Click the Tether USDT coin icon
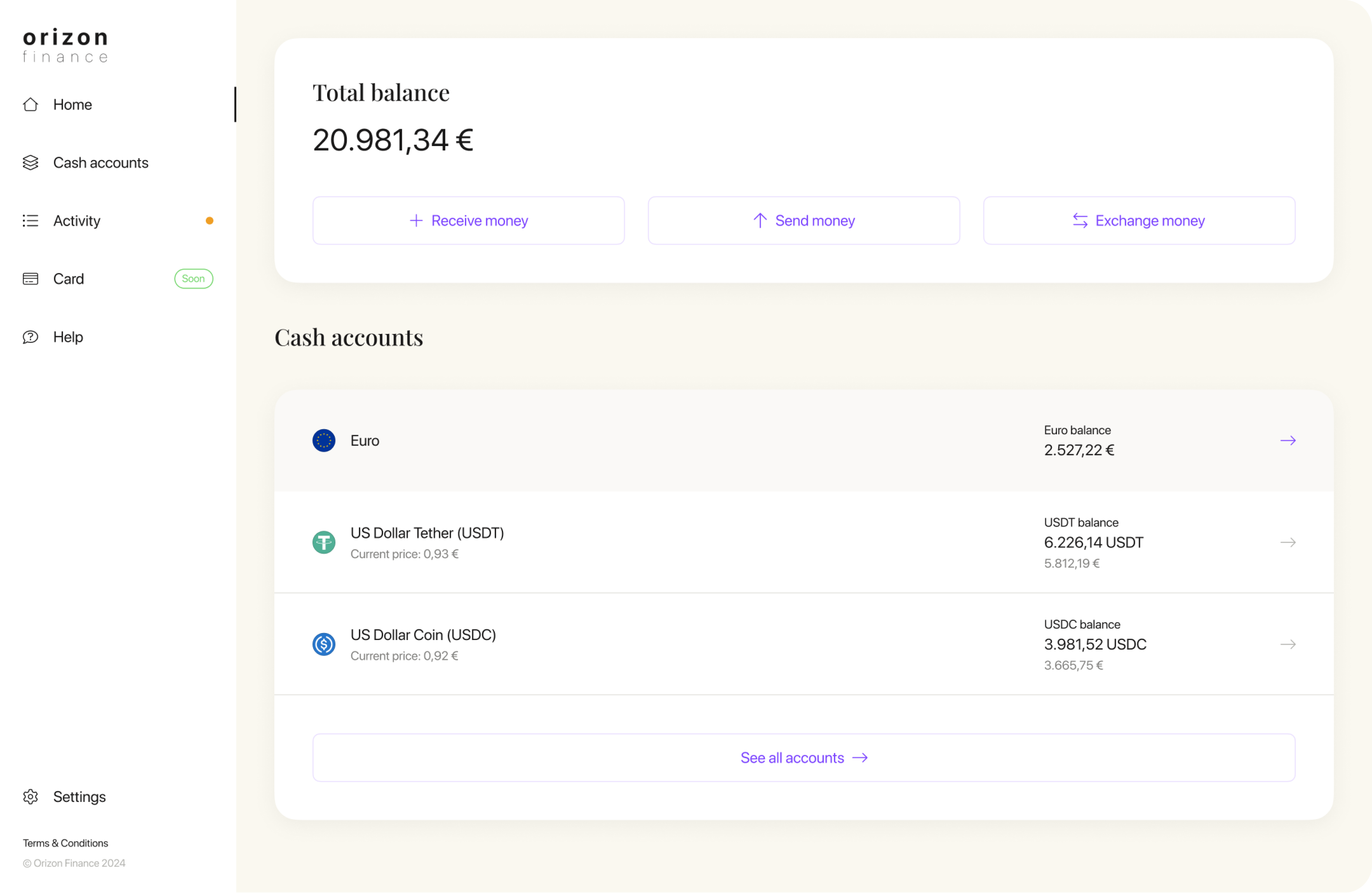The image size is (1372, 893). click(324, 543)
